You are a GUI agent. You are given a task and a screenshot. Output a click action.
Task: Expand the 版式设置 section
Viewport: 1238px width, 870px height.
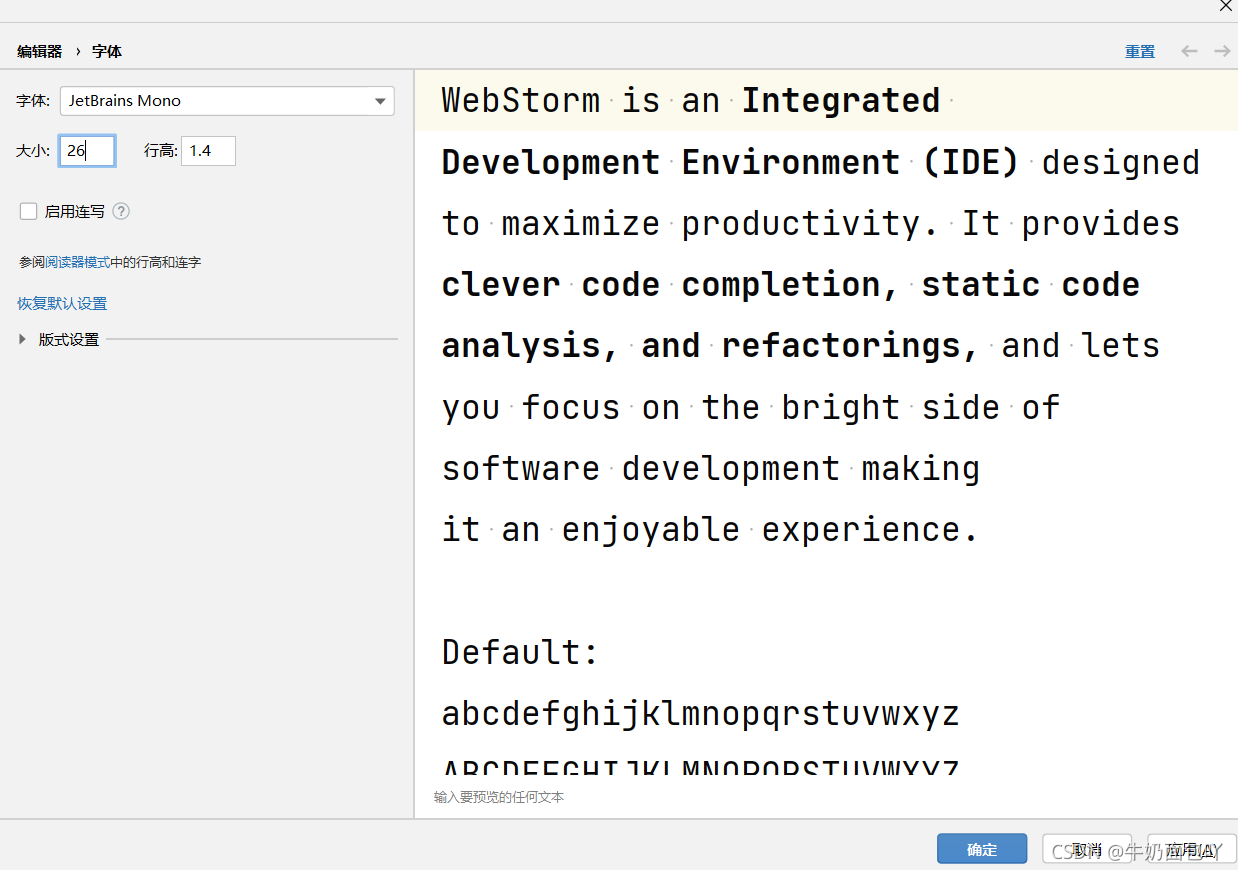pos(23,339)
